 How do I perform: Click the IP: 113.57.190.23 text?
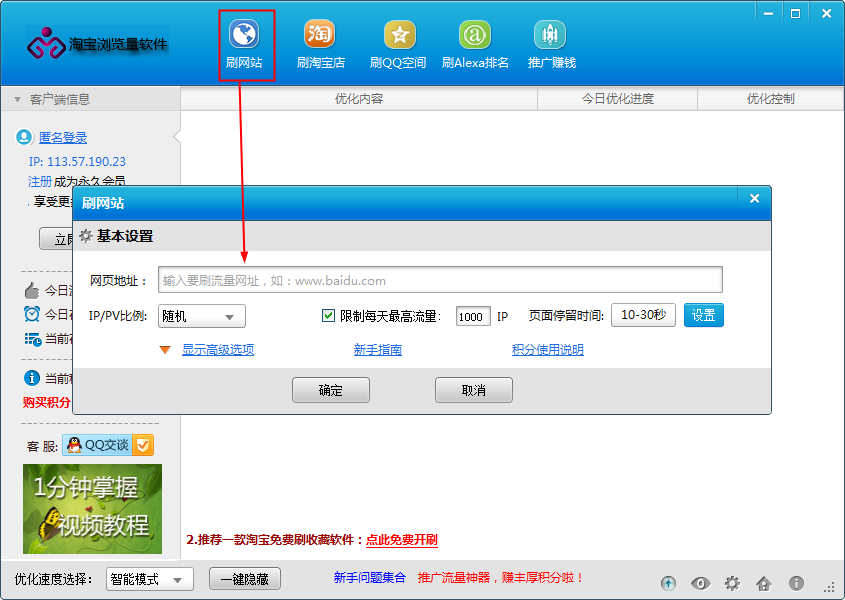click(77, 162)
